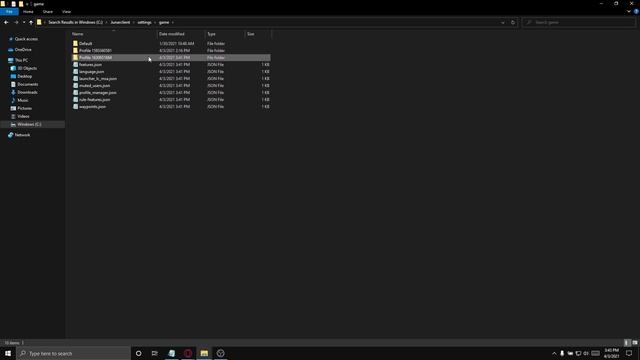Viewport: 640px width, 360px height.
Task: Expand the ribbon with the chevron
Action: coord(629,11)
